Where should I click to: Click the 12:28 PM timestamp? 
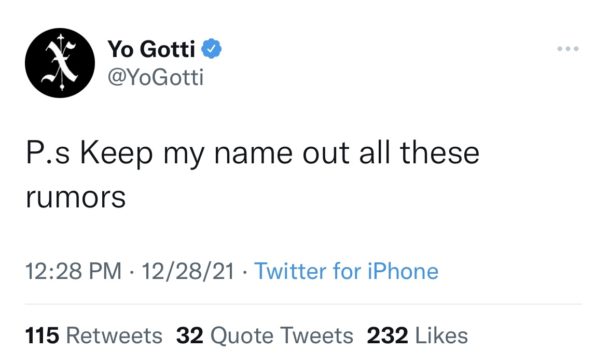(x=73, y=271)
